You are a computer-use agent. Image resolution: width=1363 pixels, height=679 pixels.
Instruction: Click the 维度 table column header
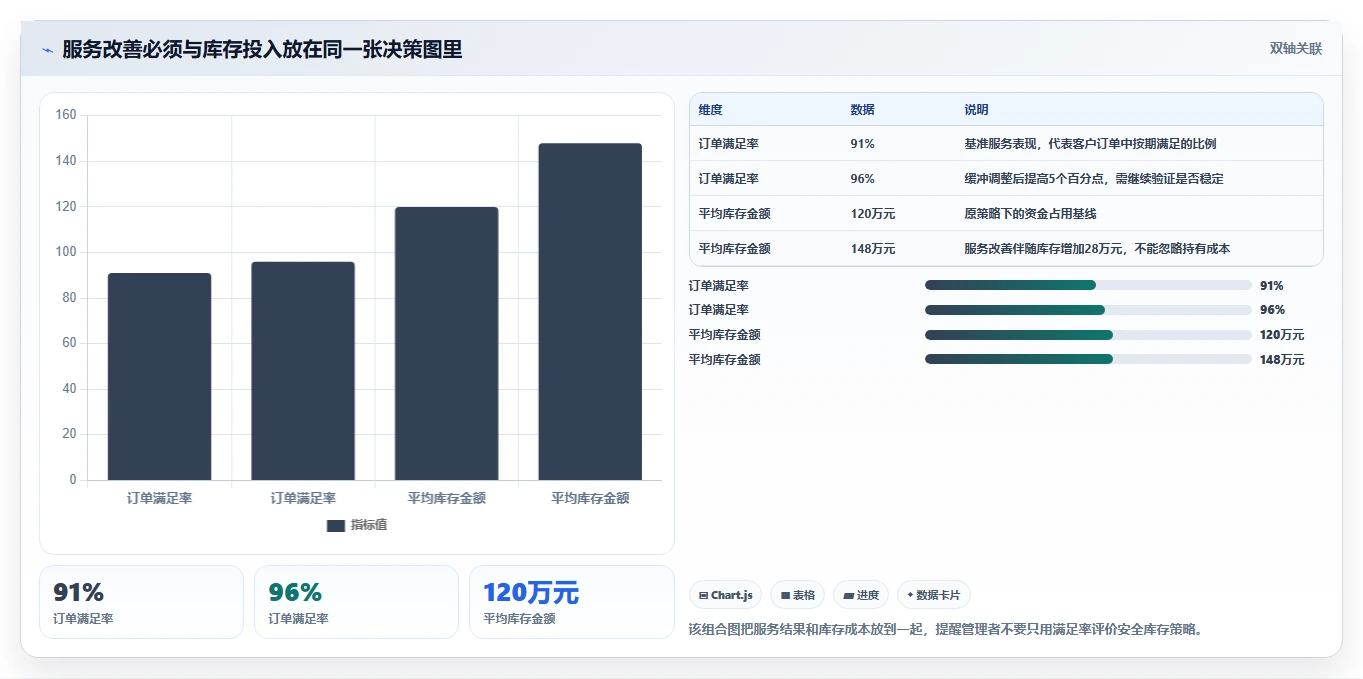pos(711,110)
